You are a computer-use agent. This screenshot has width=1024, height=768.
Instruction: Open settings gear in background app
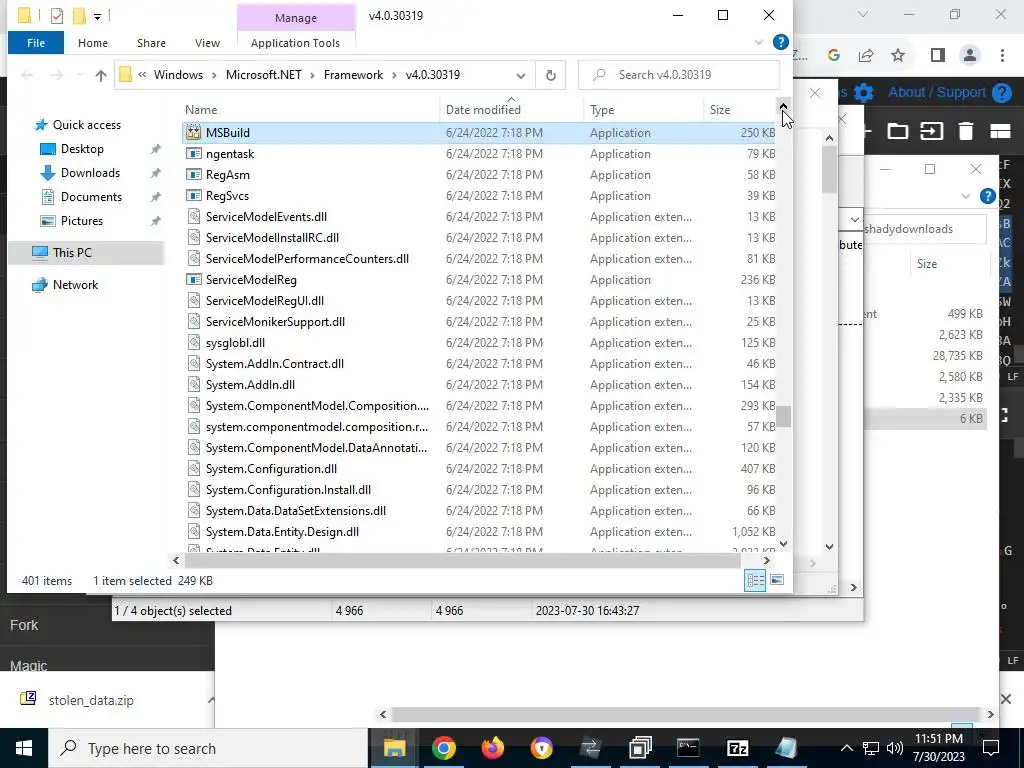coord(863,93)
